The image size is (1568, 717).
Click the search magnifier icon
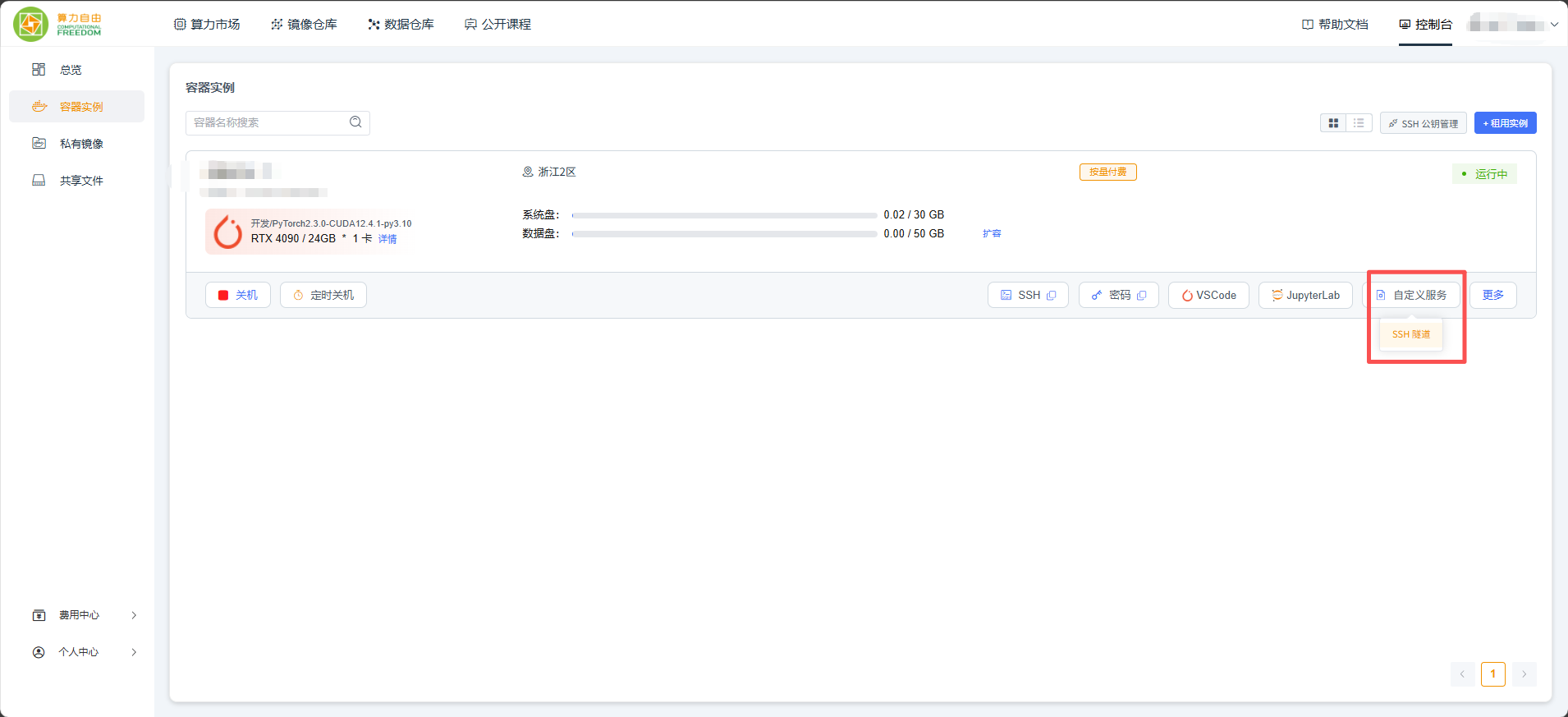click(355, 122)
